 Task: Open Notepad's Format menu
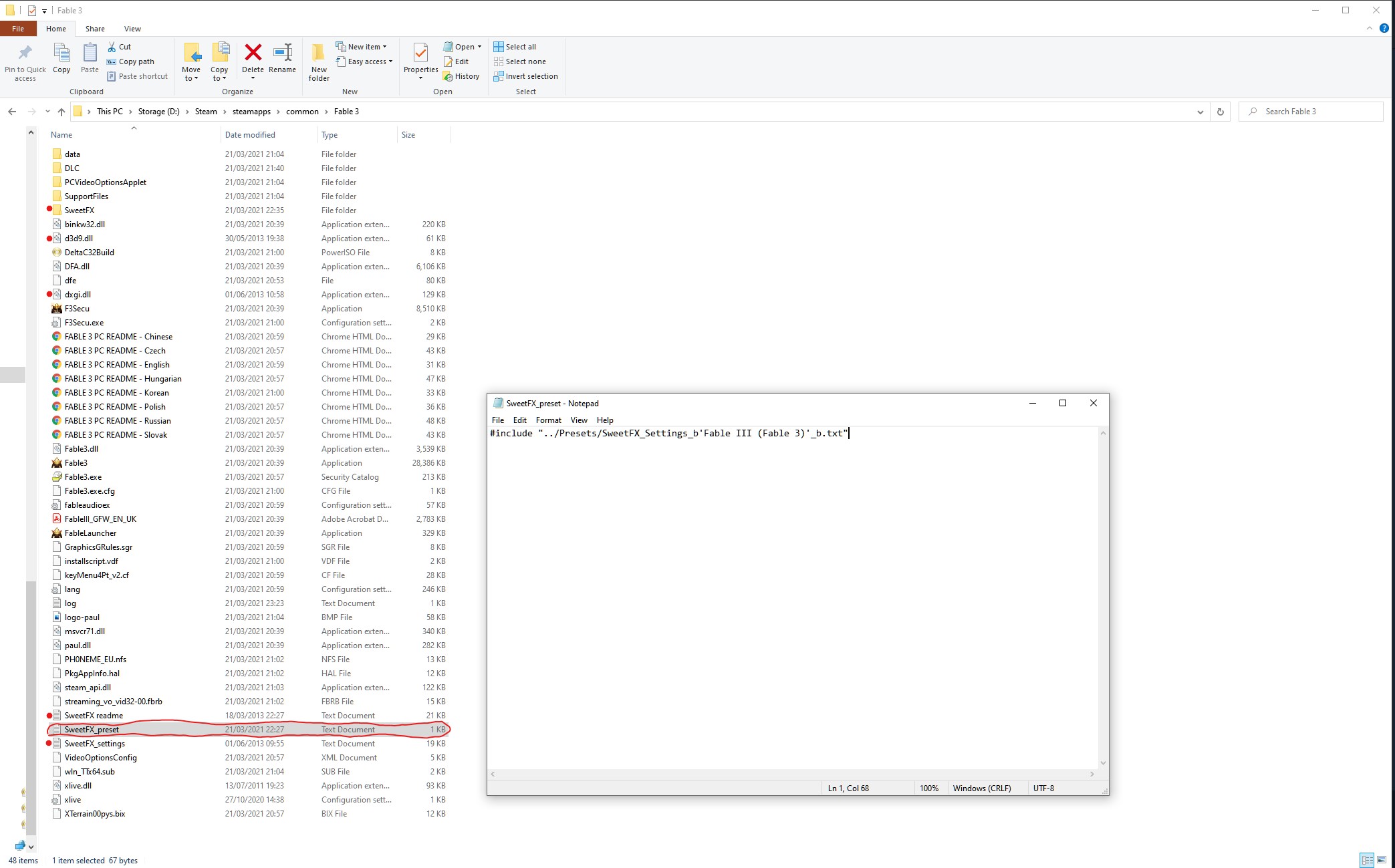(x=548, y=420)
